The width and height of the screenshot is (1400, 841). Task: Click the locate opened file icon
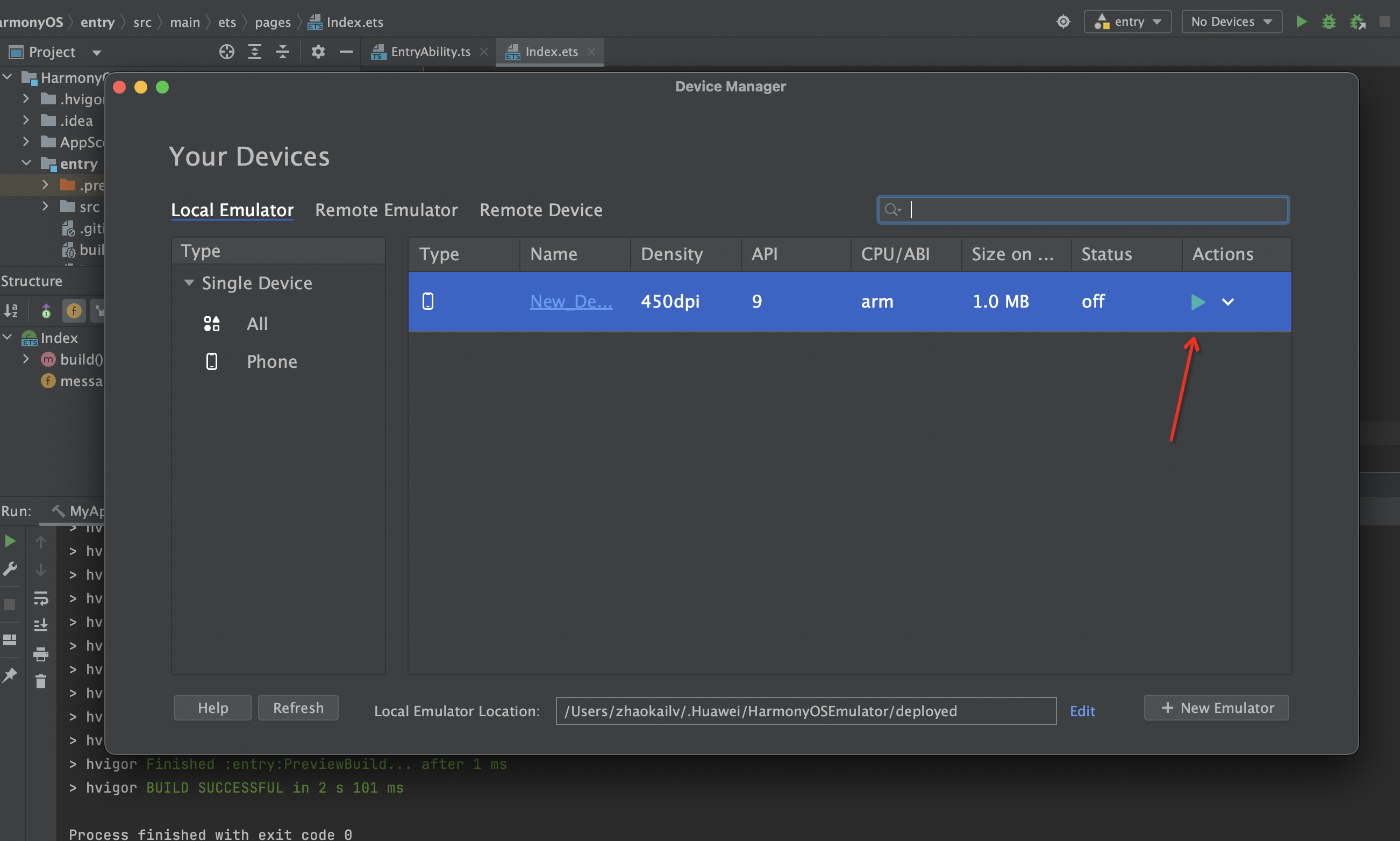[x=227, y=52]
